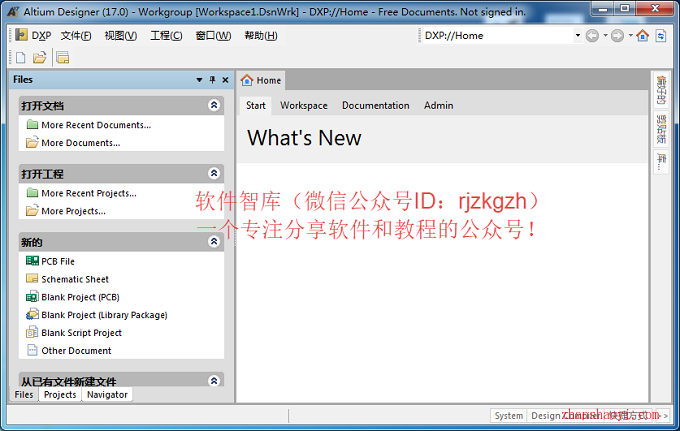Create a new Schematic Sheet
The image size is (680, 431).
tap(75, 279)
